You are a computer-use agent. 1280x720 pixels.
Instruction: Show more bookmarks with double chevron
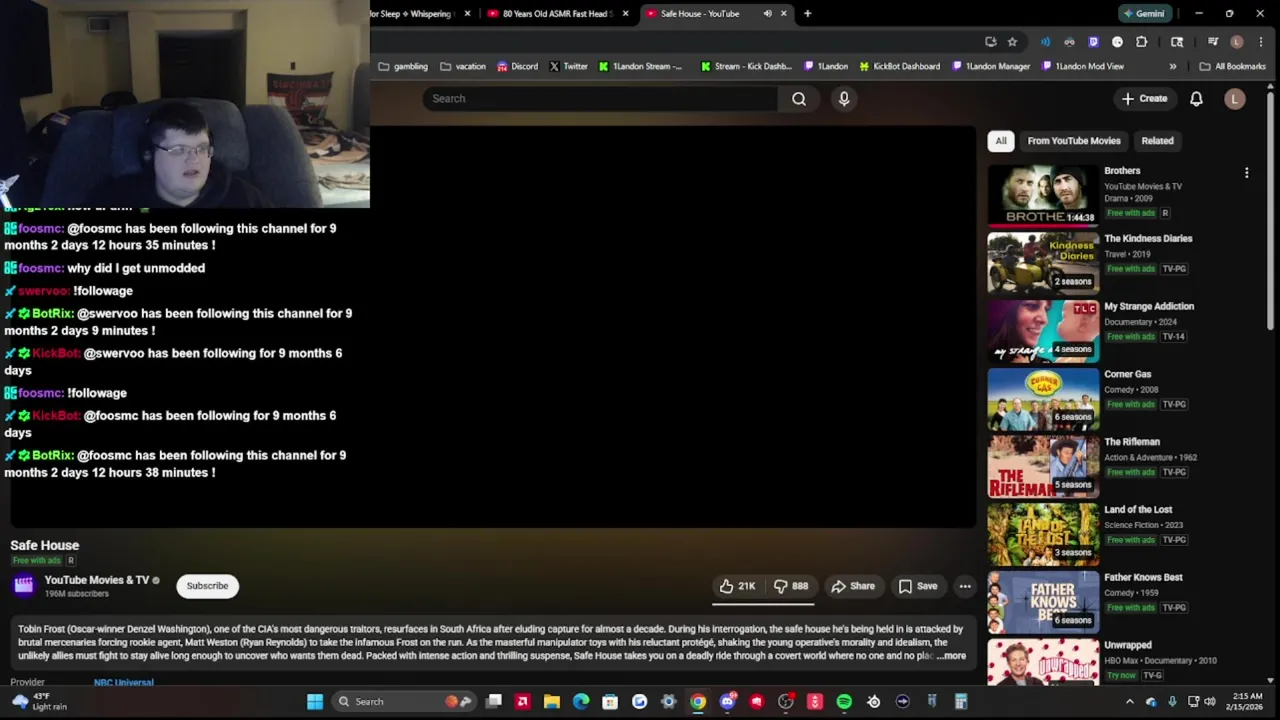1173,66
